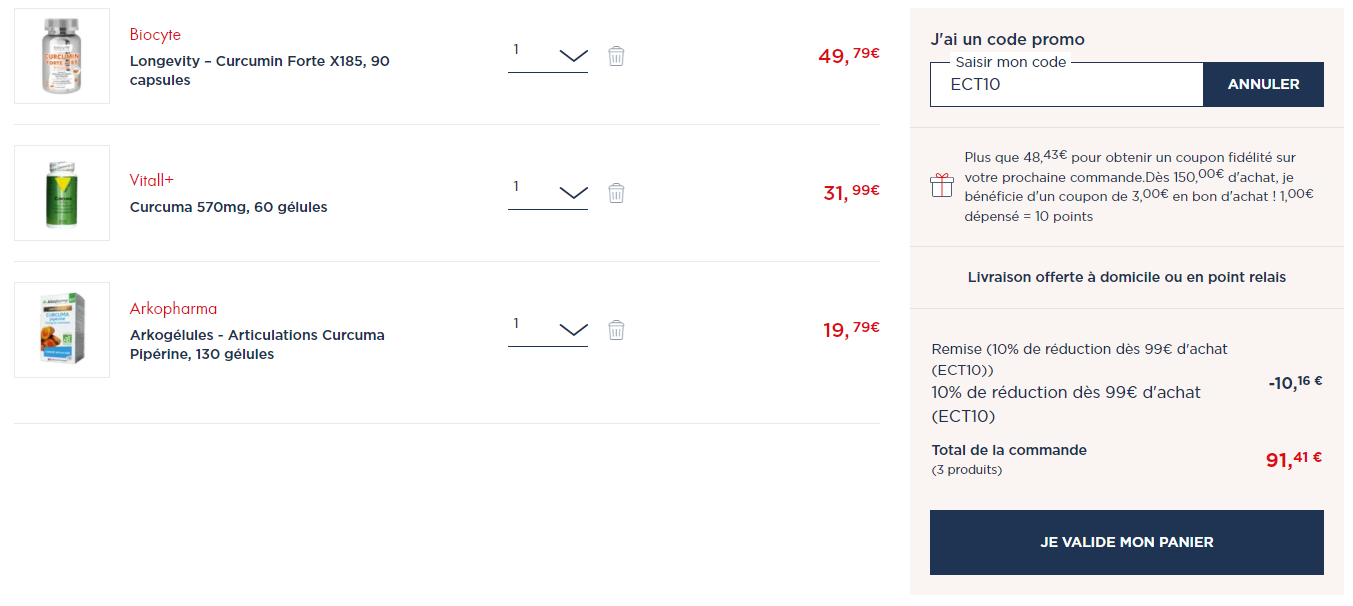The image size is (1353, 606).
Task: Click the J'ai un code promo heading
Action: 1007,40
